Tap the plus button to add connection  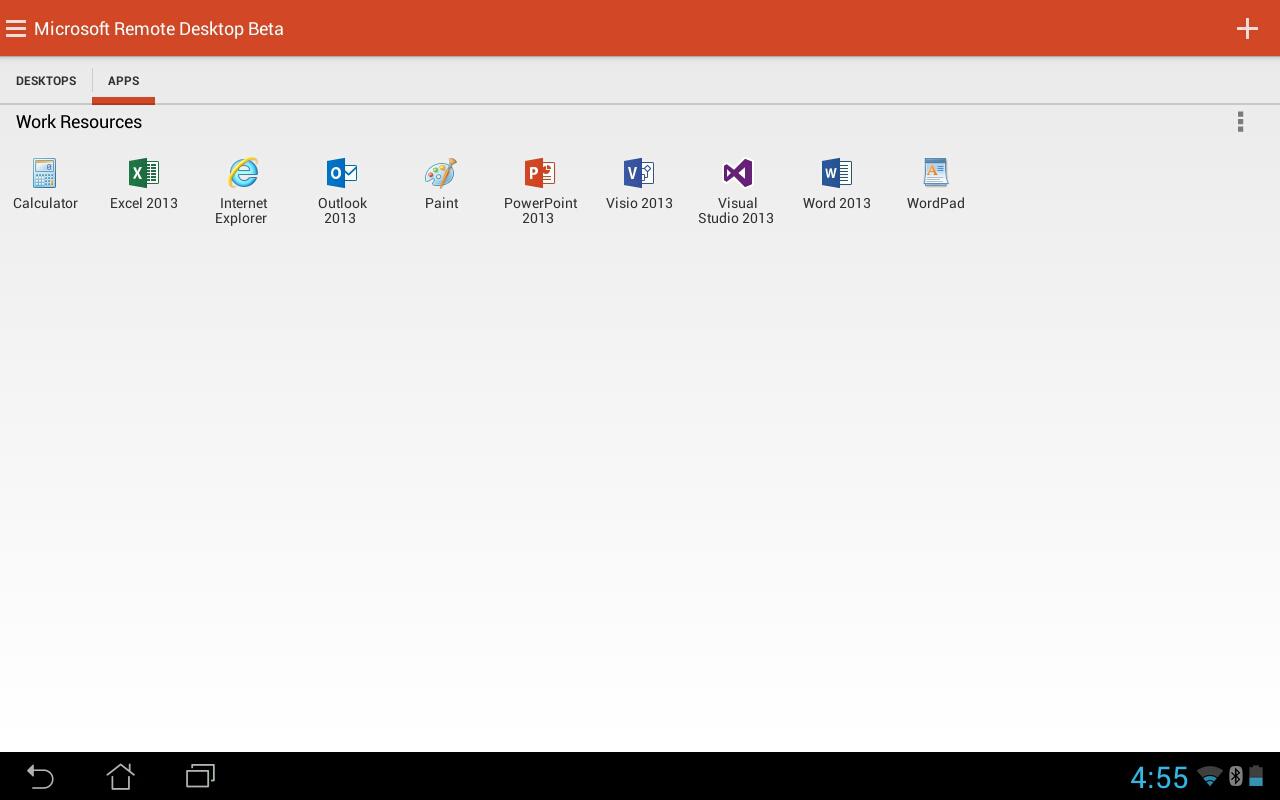(x=1247, y=29)
